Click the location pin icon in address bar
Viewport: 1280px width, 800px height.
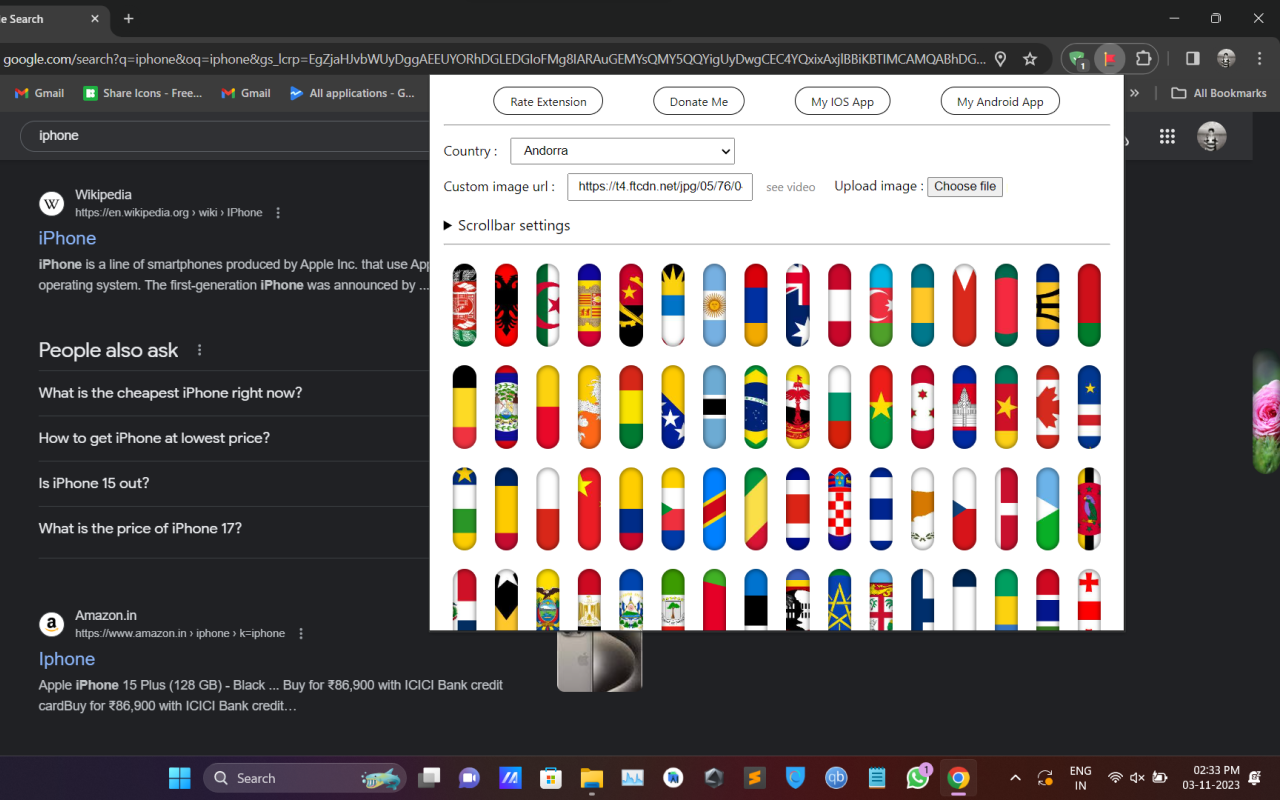point(1000,59)
